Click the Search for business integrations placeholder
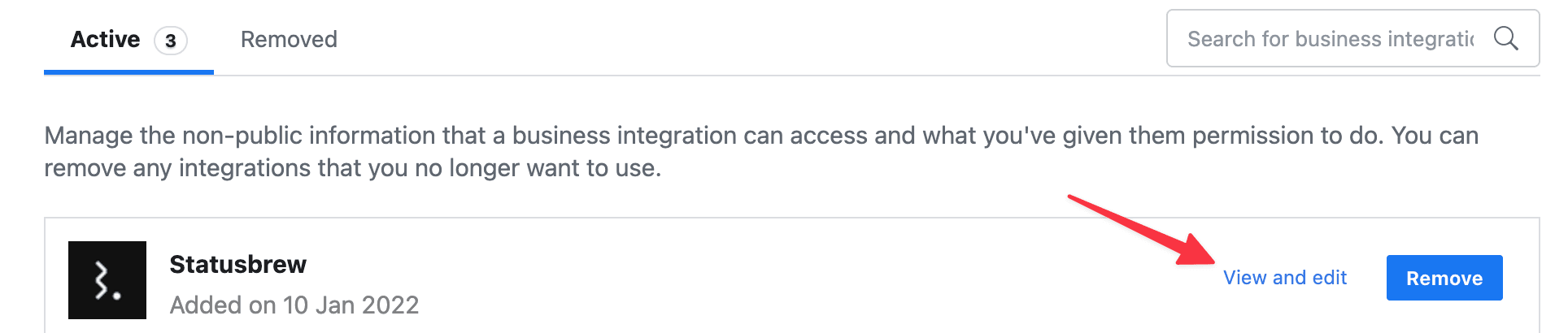 tap(1330, 39)
